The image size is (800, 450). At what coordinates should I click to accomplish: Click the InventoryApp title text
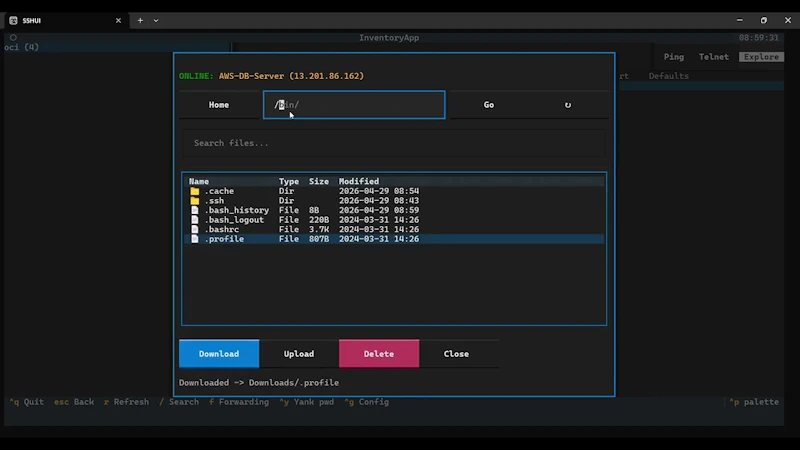(389, 38)
